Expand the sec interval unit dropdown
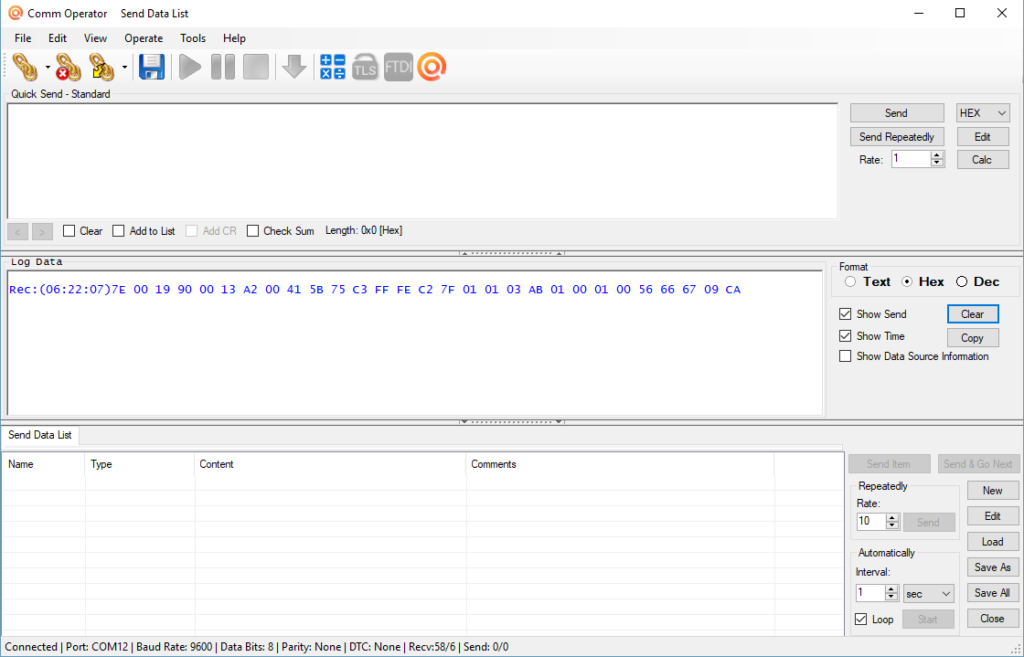This screenshot has width=1024, height=657. (928, 593)
